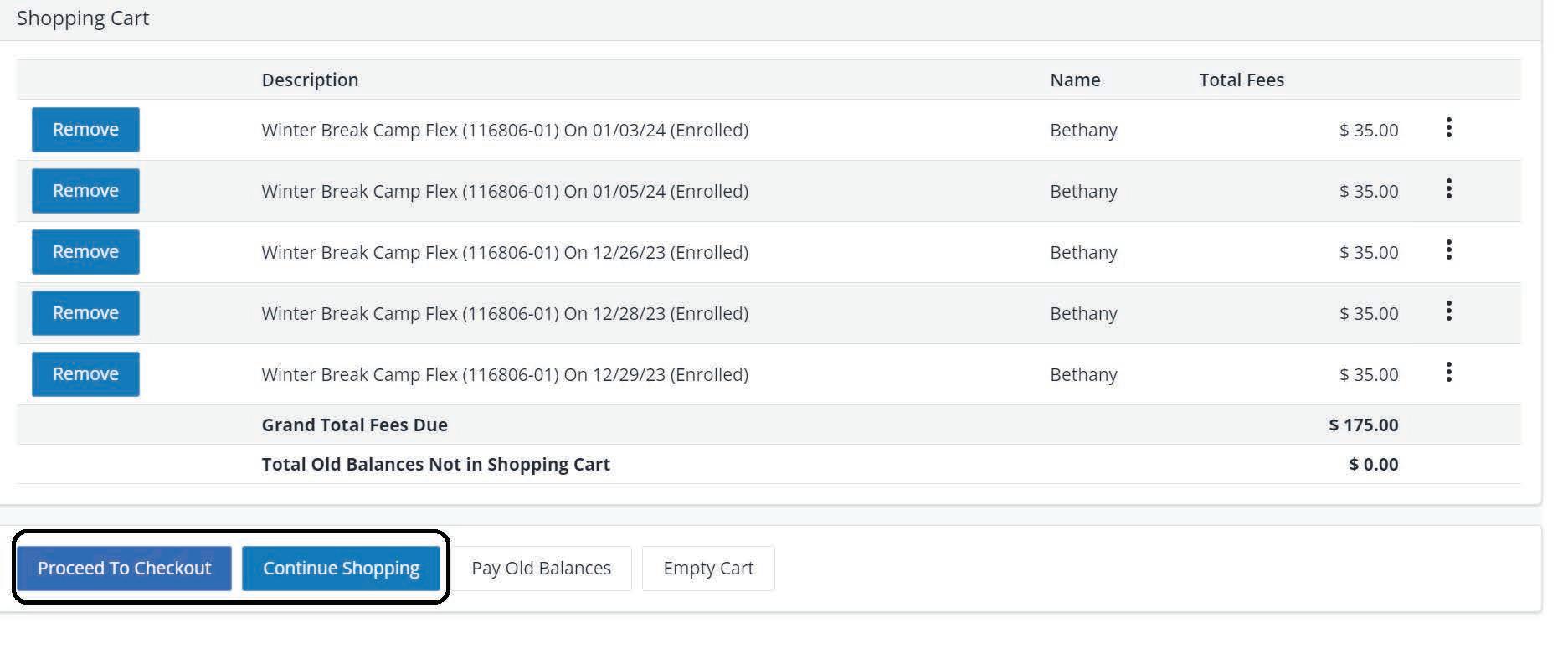Click the Total Fees column header
Screen dimensions: 1568x659
(1241, 80)
